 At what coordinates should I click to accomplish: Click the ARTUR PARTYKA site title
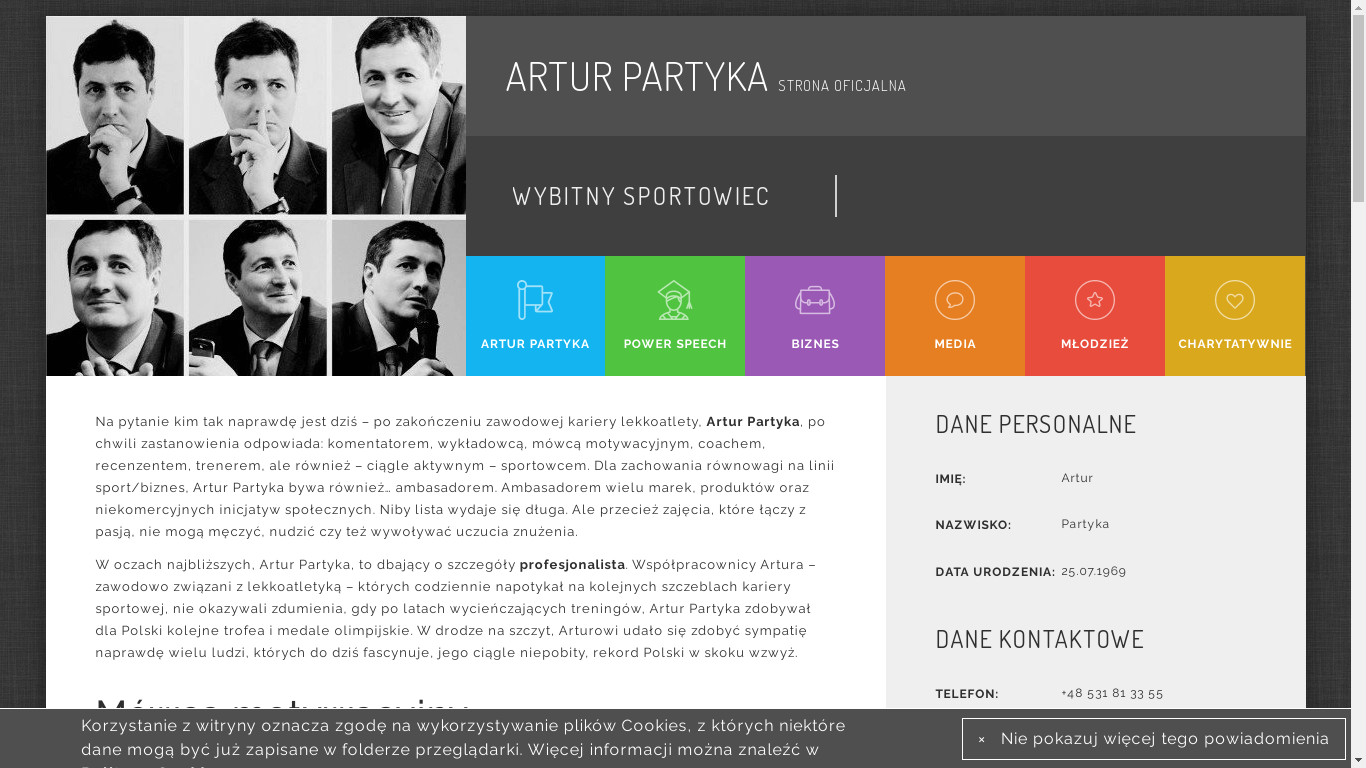pos(636,77)
